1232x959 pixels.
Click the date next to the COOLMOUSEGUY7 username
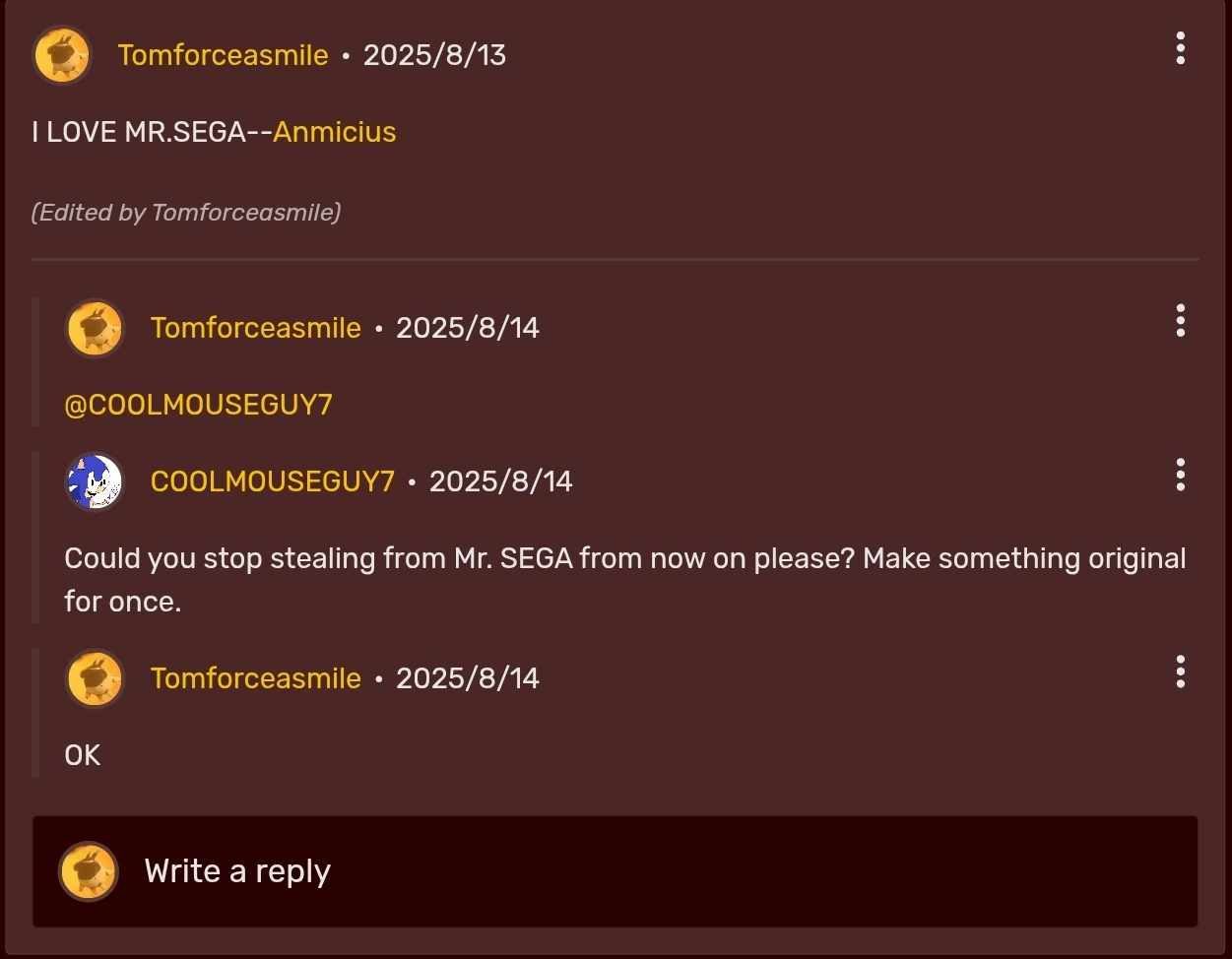[500, 481]
